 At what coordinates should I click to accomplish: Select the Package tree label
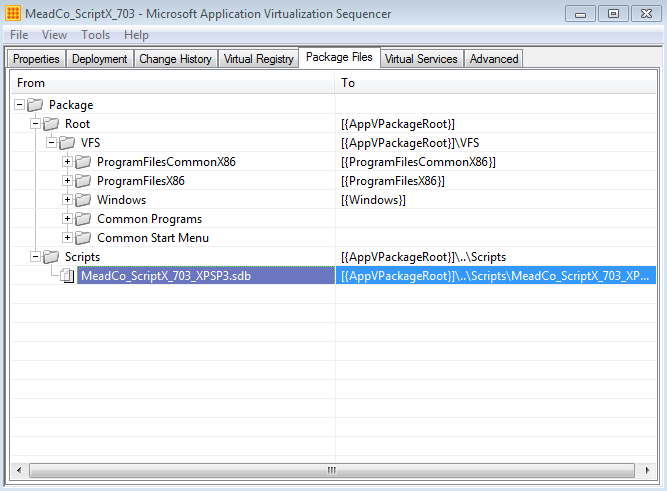click(x=71, y=105)
